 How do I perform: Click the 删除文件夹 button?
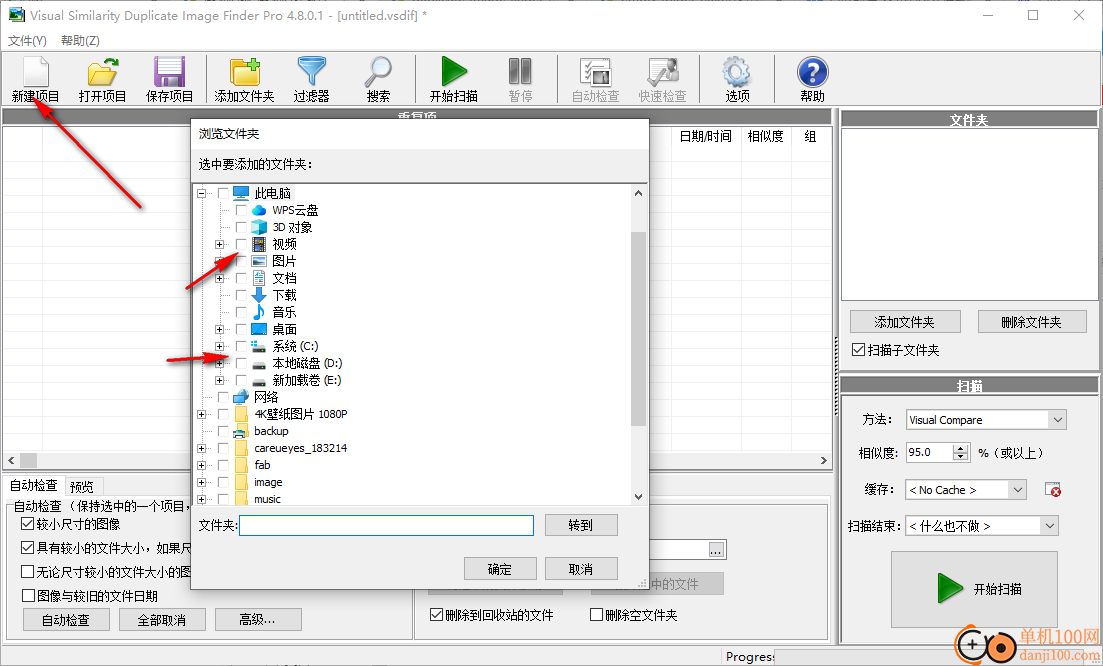tap(1032, 322)
